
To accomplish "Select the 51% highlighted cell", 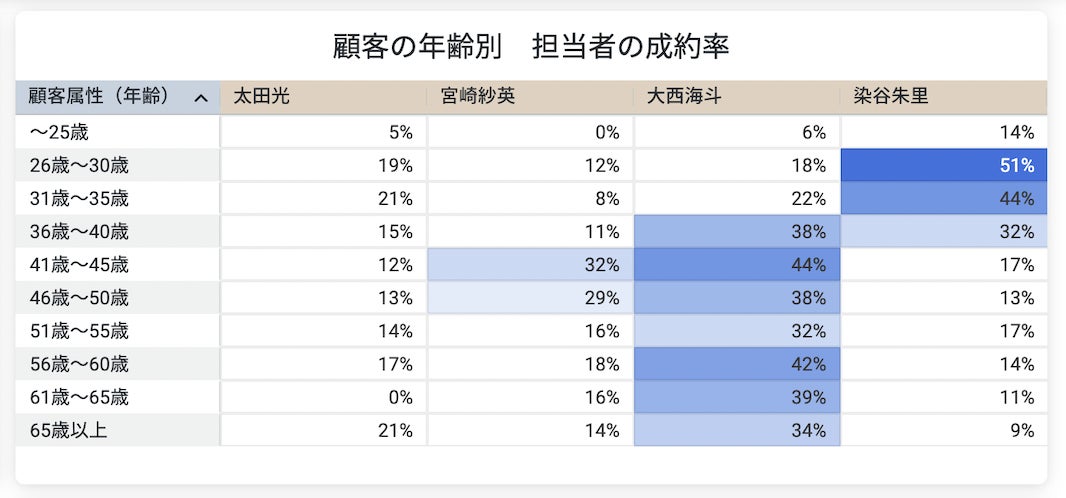I will (943, 165).
